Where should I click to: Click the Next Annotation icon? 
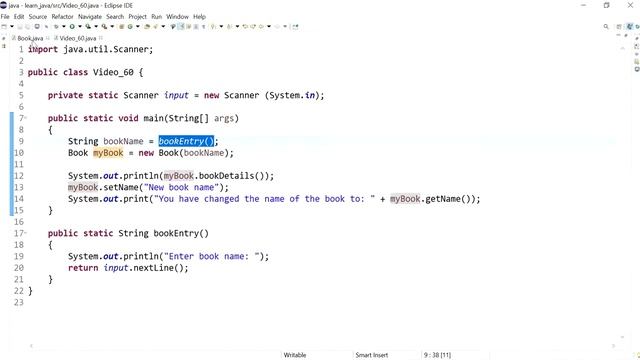pyautogui.click(x=213, y=27)
